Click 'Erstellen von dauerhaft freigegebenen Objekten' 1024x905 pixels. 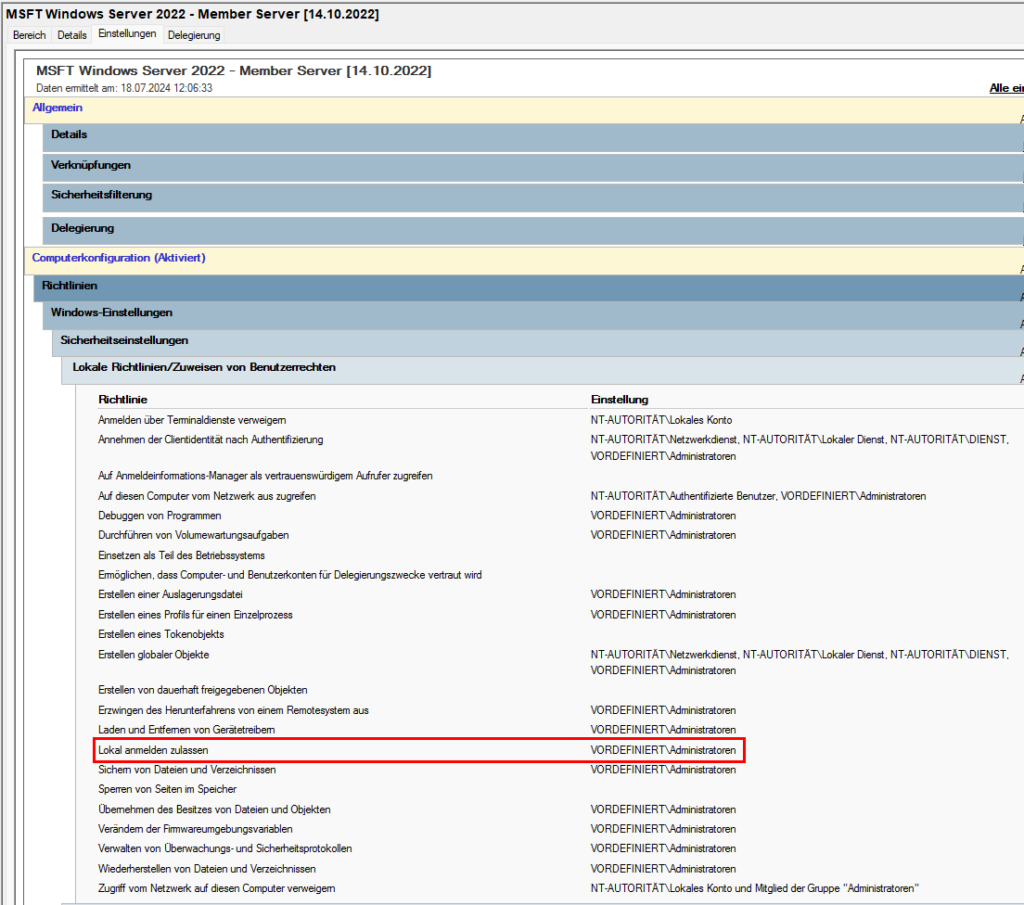coord(202,690)
